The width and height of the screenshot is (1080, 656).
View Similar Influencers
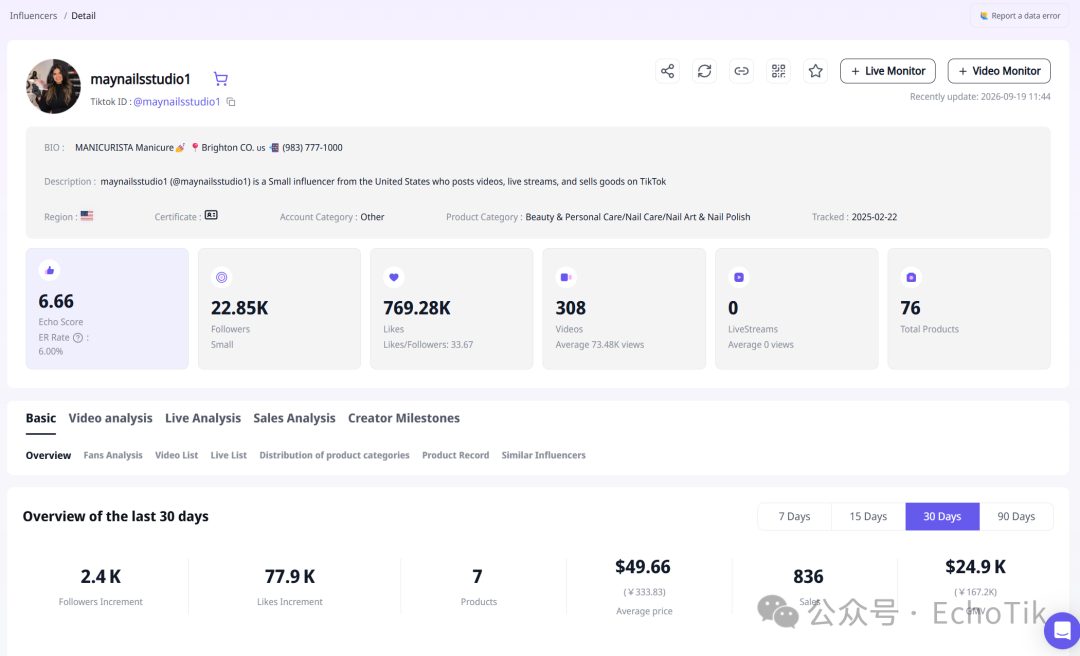[543, 455]
